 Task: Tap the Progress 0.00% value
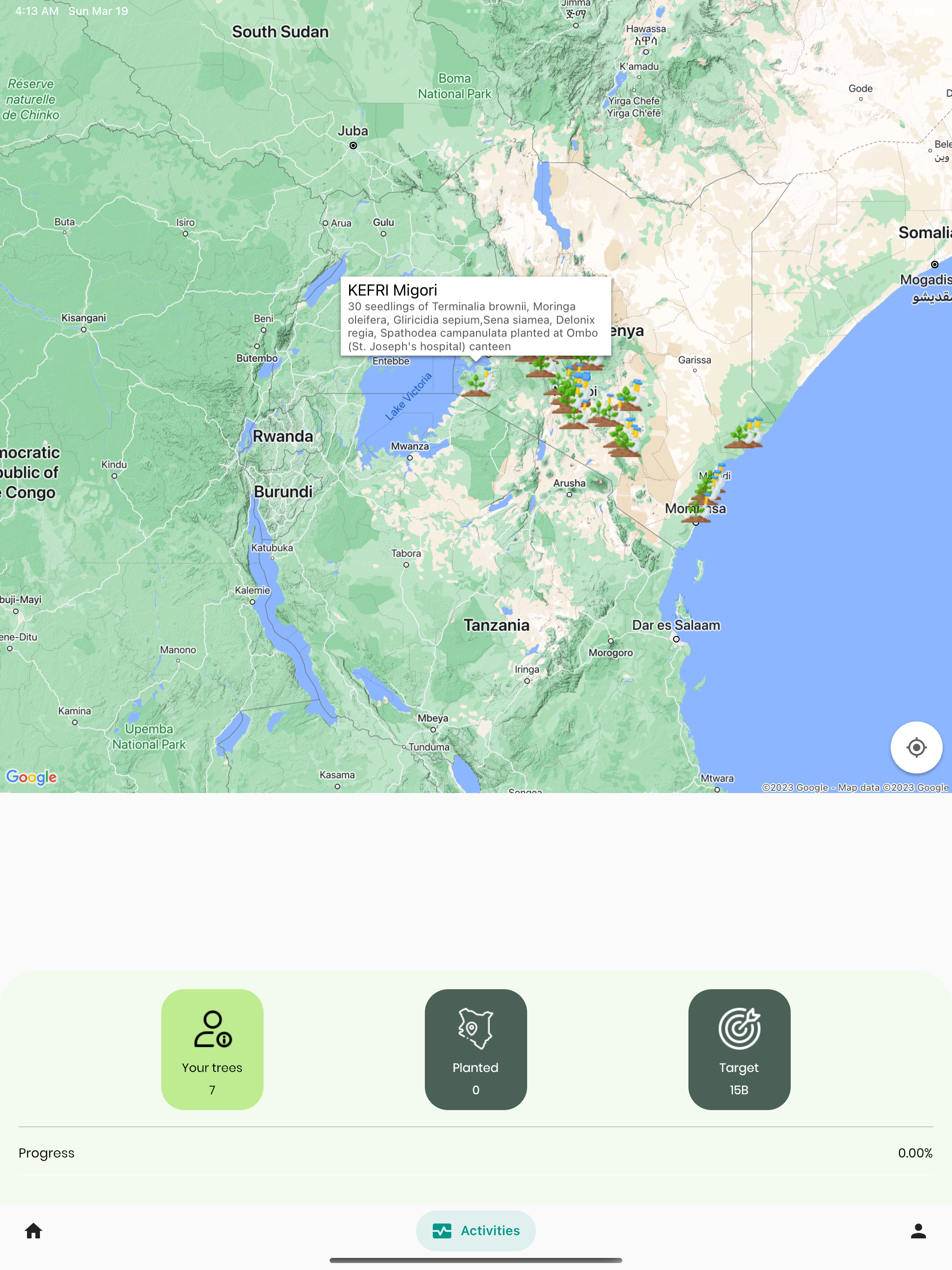click(915, 1153)
